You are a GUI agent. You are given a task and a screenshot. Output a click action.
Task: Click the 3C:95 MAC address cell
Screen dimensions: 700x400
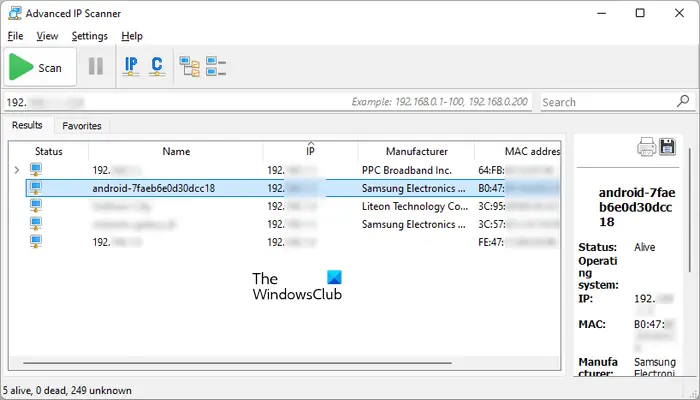point(518,206)
